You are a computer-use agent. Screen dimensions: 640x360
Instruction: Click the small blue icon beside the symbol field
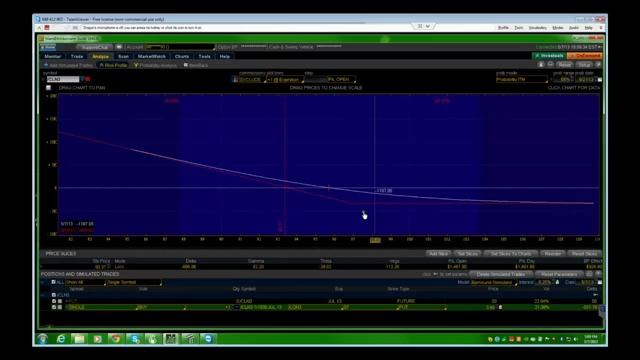pos(82,79)
